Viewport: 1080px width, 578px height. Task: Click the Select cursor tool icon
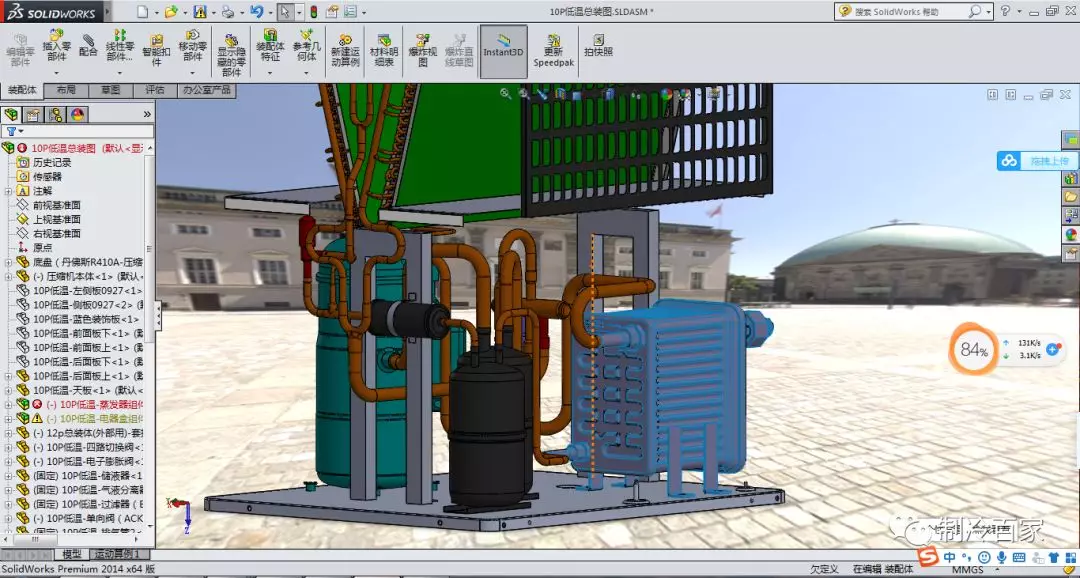pos(285,12)
